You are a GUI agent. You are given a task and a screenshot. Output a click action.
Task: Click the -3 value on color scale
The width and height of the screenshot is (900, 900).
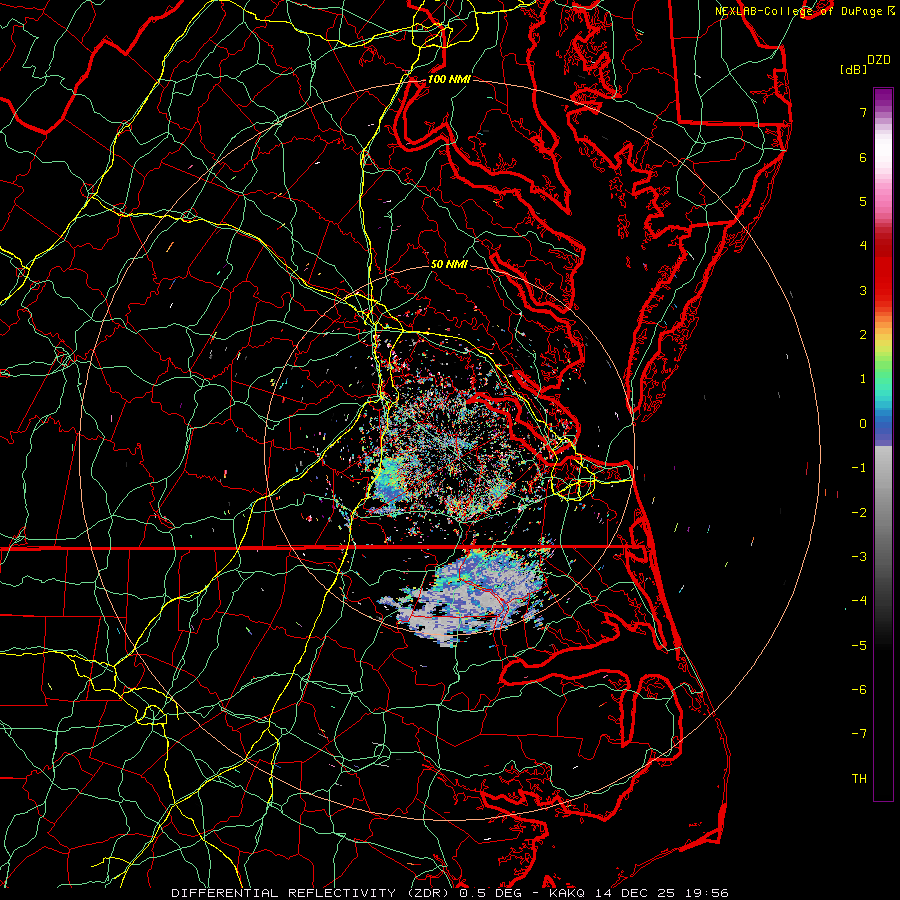859,556
